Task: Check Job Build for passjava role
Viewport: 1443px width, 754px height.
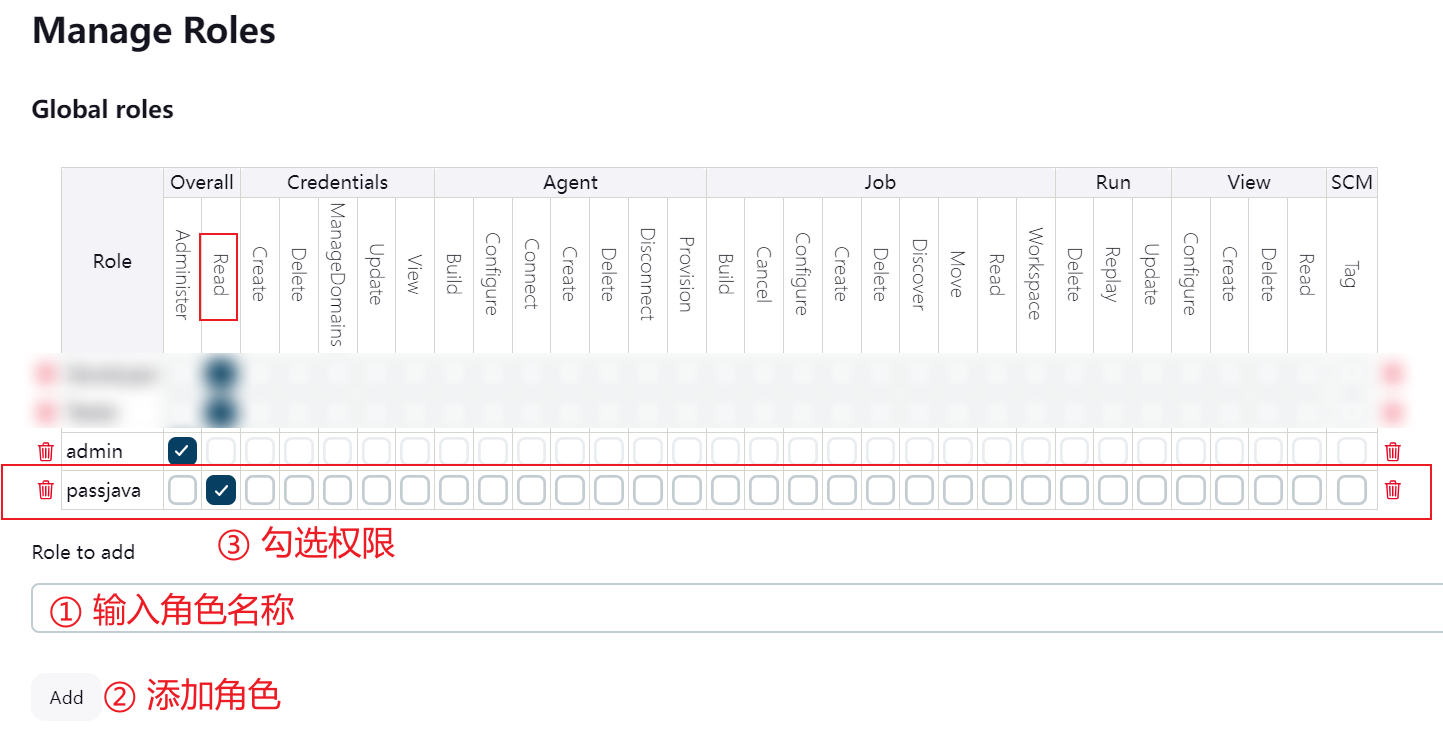Action: click(x=726, y=490)
